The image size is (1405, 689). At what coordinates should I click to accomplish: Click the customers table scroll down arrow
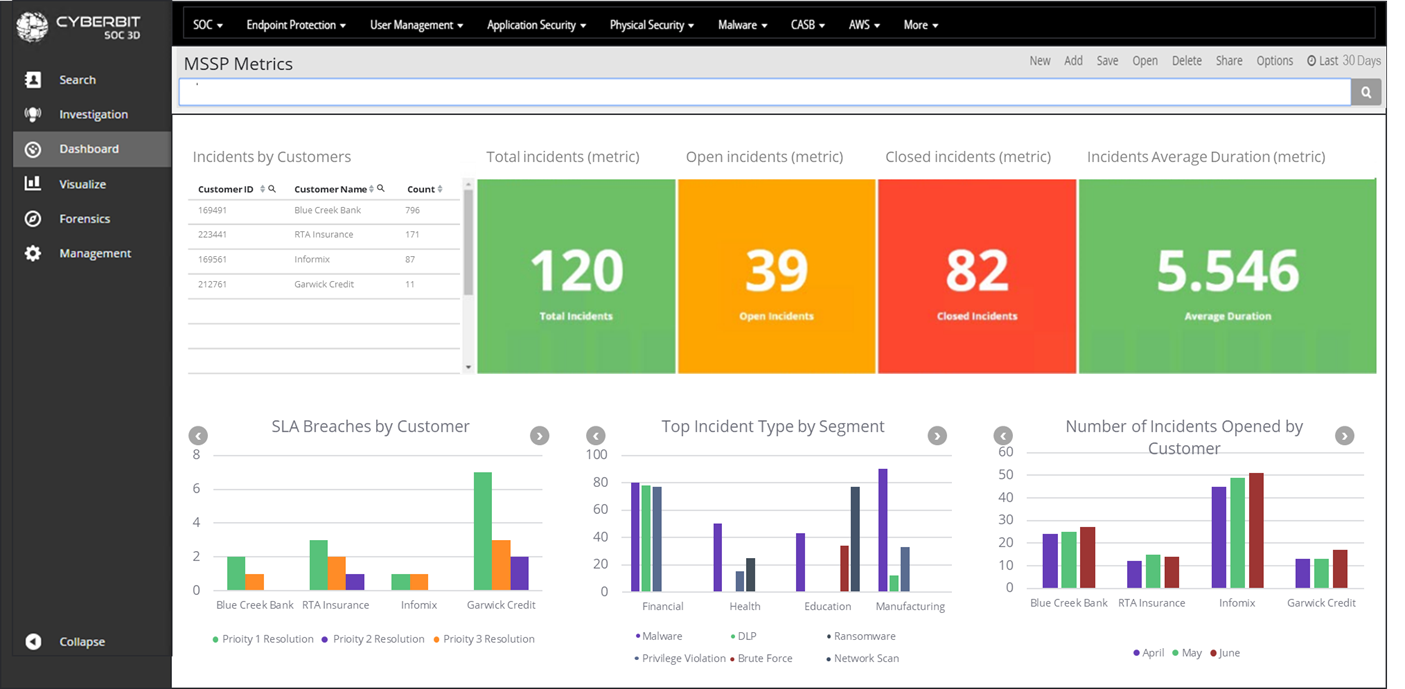coord(468,368)
